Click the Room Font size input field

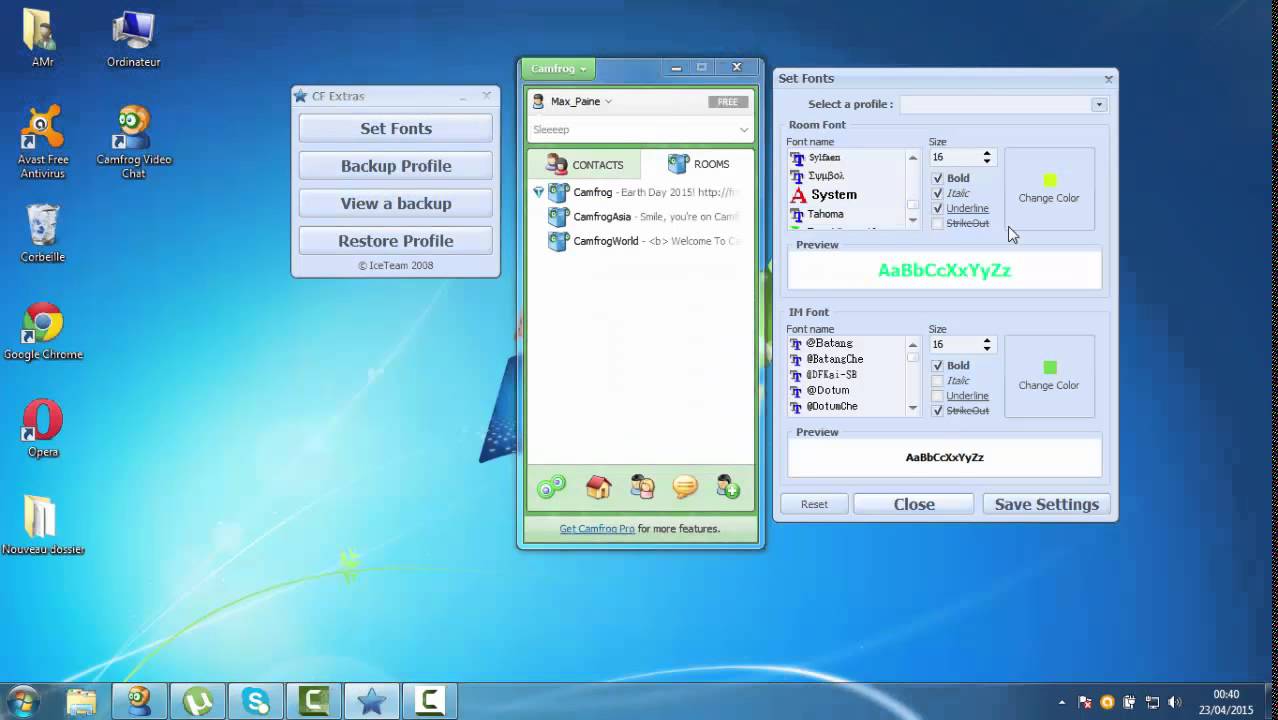[x=955, y=157]
